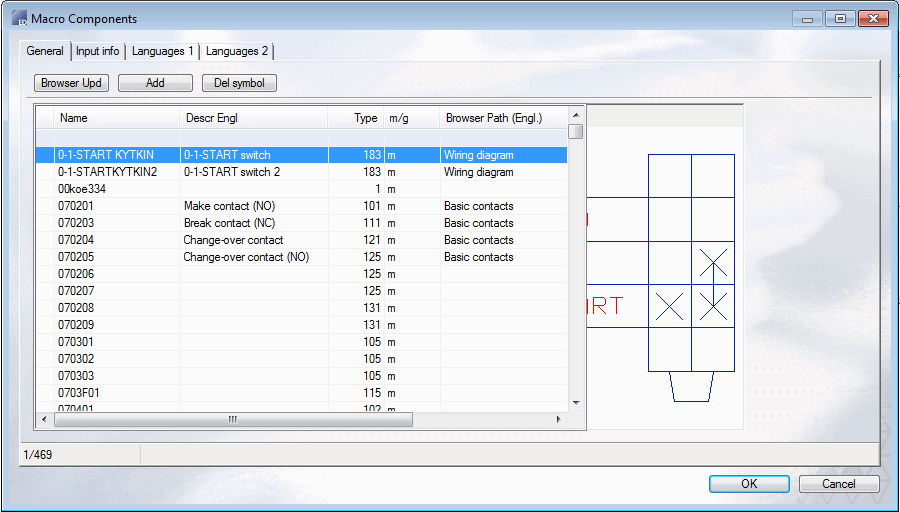The image size is (900, 512).
Task: Switch to the Input info tab
Action: (x=97, y=51)
